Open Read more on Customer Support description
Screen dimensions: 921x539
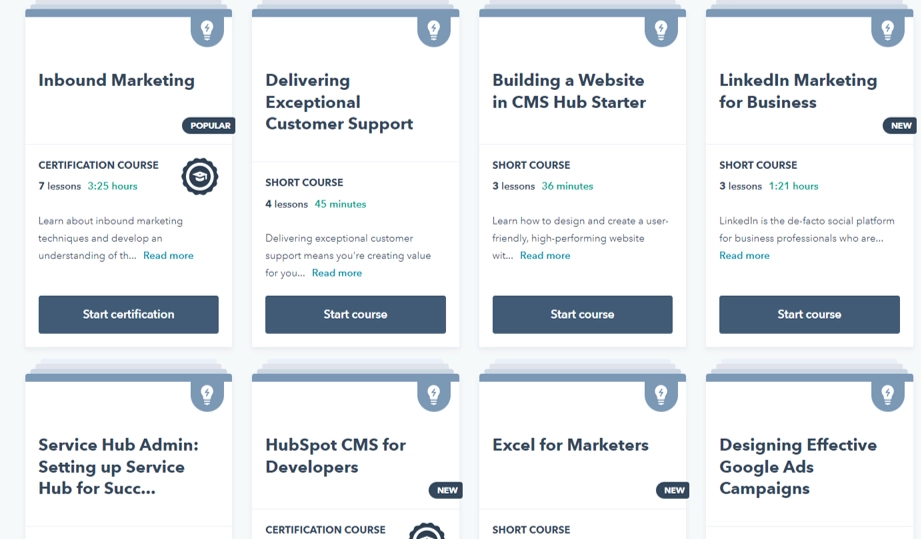click(x=337, y=273)
